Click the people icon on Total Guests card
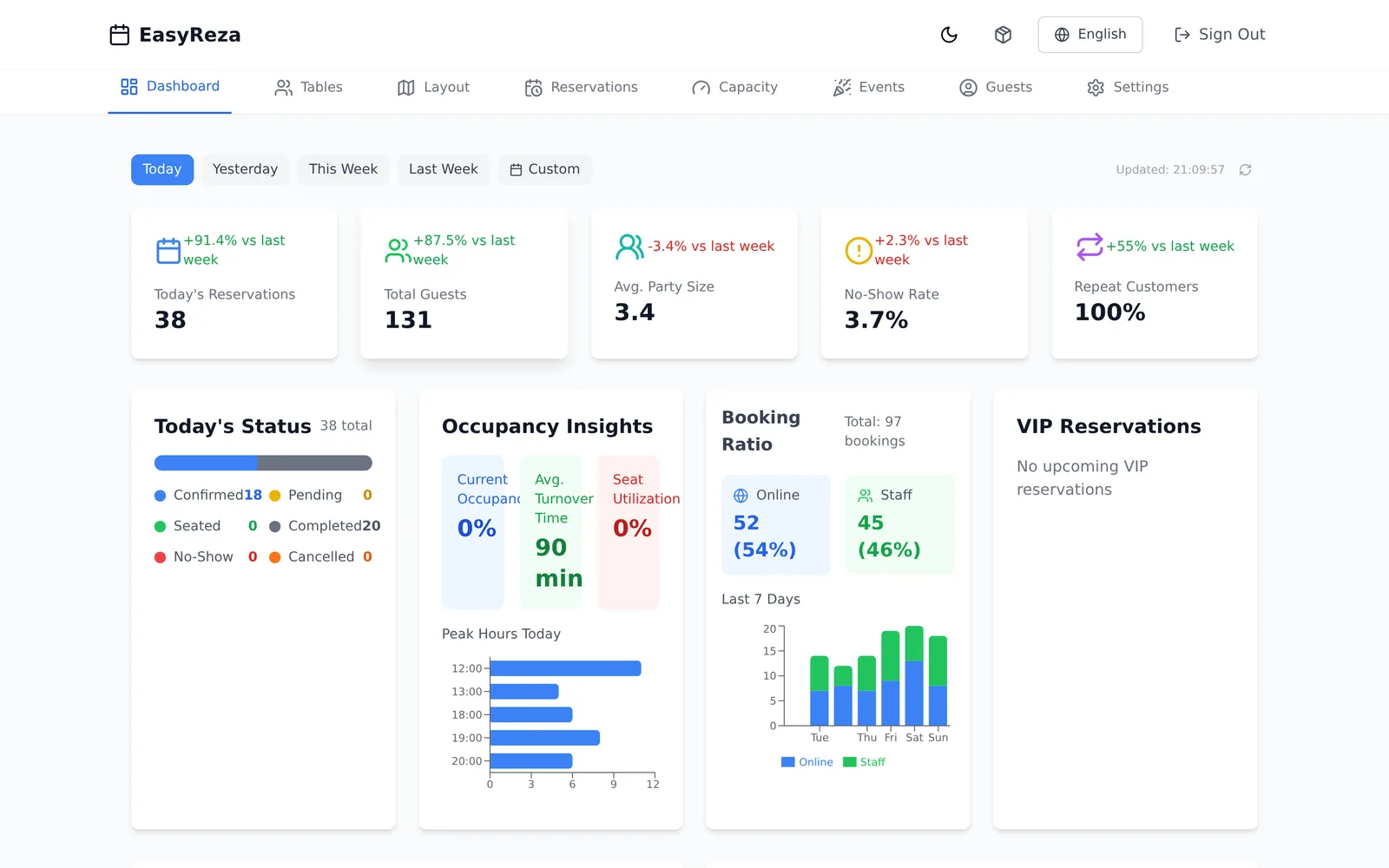Screen dimensions: 1389x868 coord(398,251)
